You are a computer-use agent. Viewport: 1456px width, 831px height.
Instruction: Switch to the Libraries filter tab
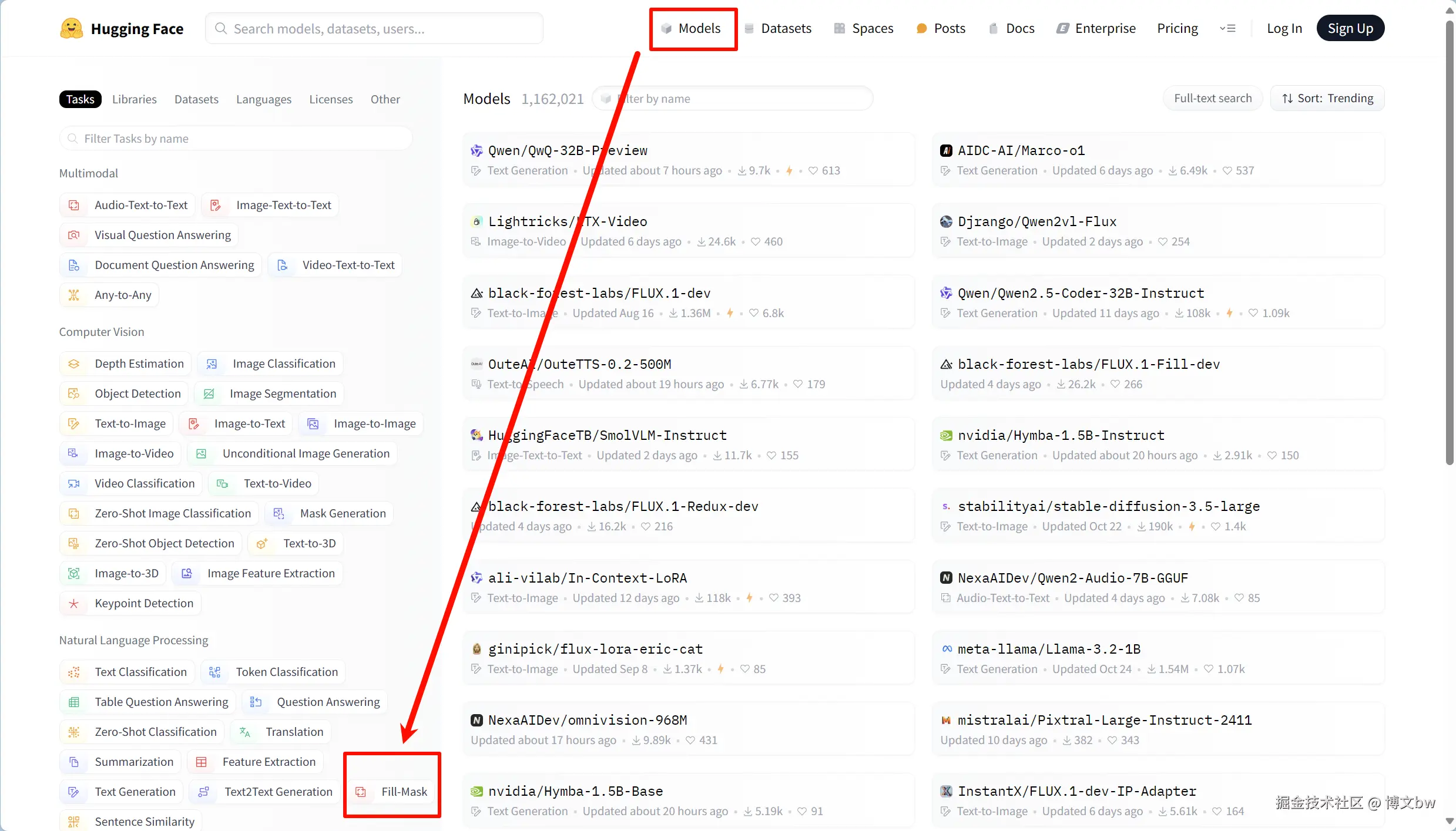tap(134, 99)
